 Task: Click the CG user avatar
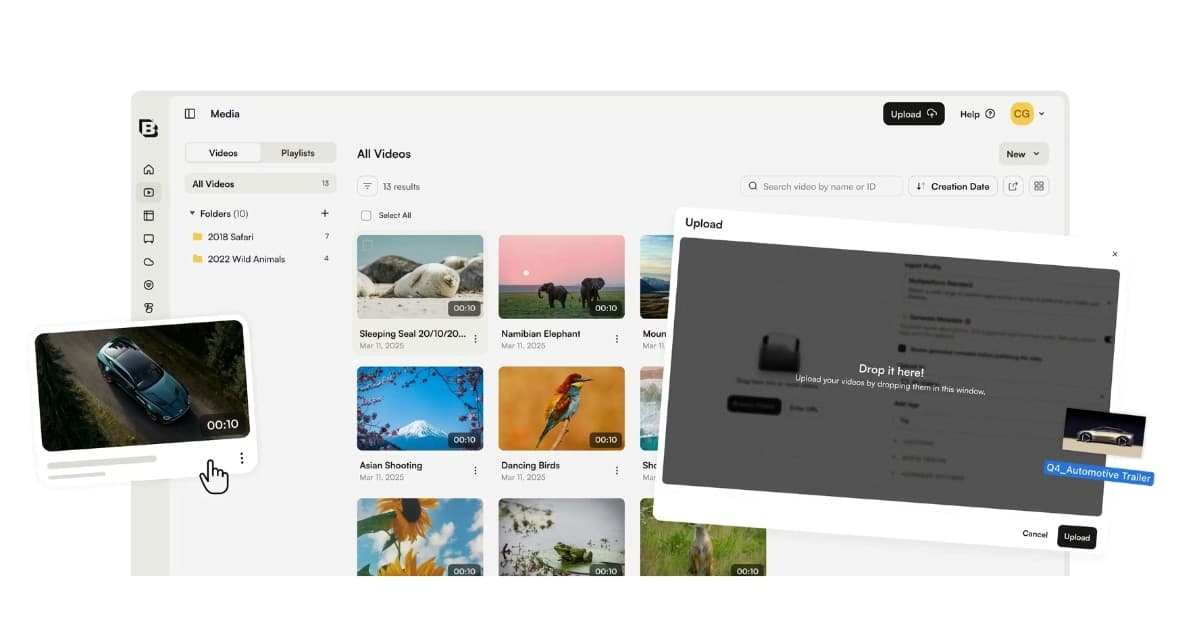point(1021,114)
